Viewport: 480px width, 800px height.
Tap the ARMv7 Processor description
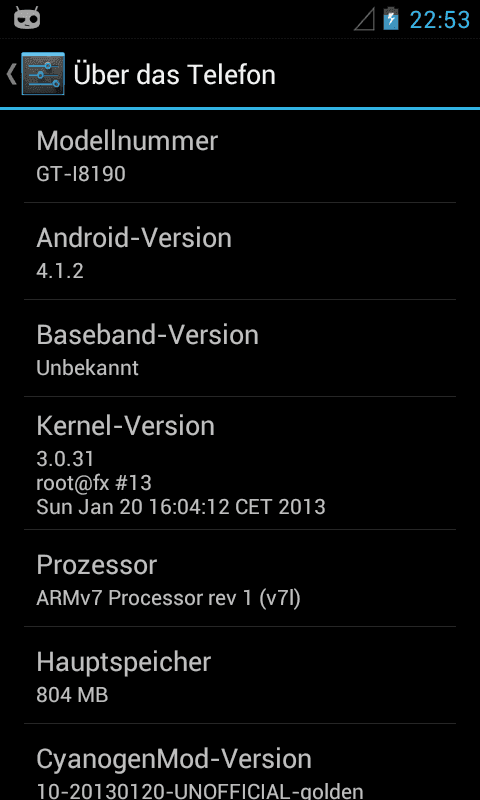tap(168, 598)
